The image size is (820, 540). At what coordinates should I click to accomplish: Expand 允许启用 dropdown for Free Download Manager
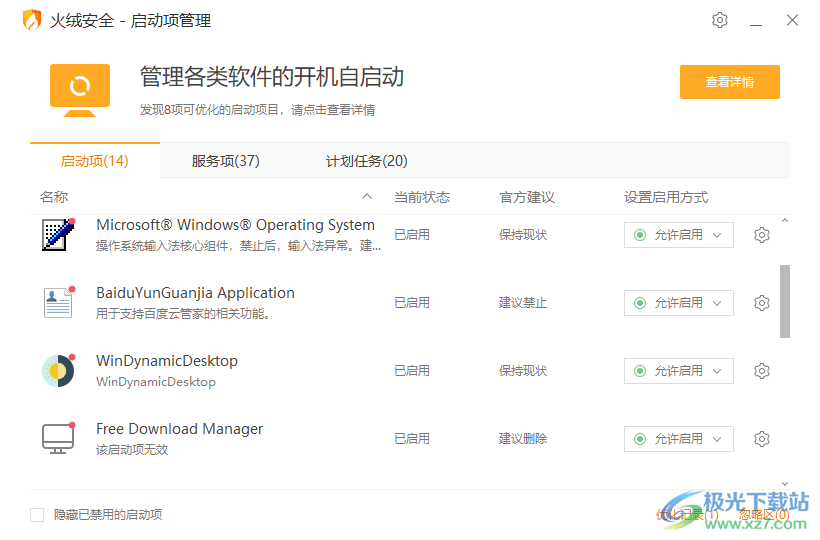(678, 439)
